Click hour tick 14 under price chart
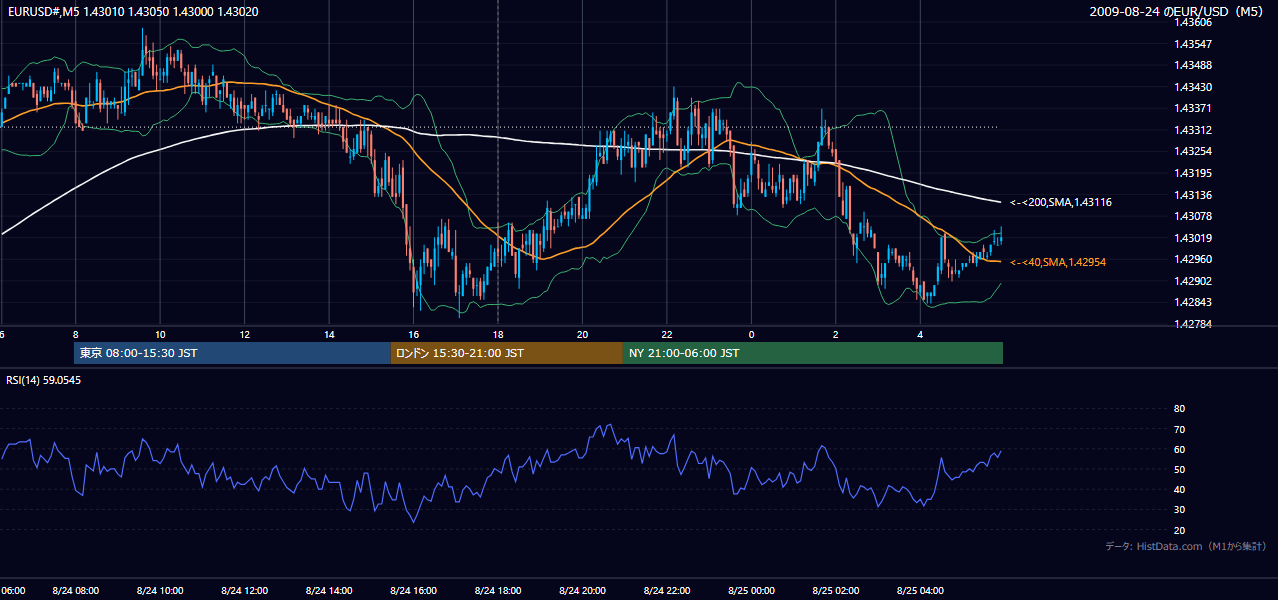The height and width of the screenshot is (600, 1278). (329, 334)
